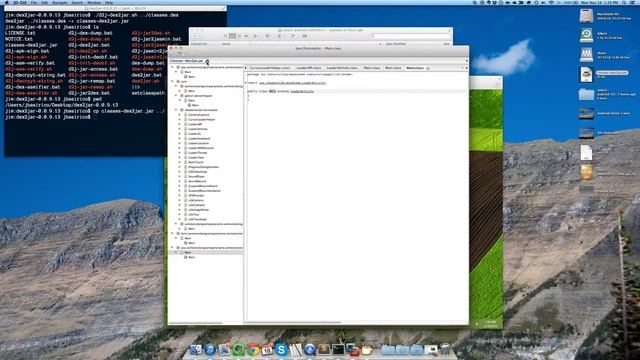Select s3eCompass class in tree
This screenshot has width=640, height=360.
pyautogui.click(x=197, y=205)
